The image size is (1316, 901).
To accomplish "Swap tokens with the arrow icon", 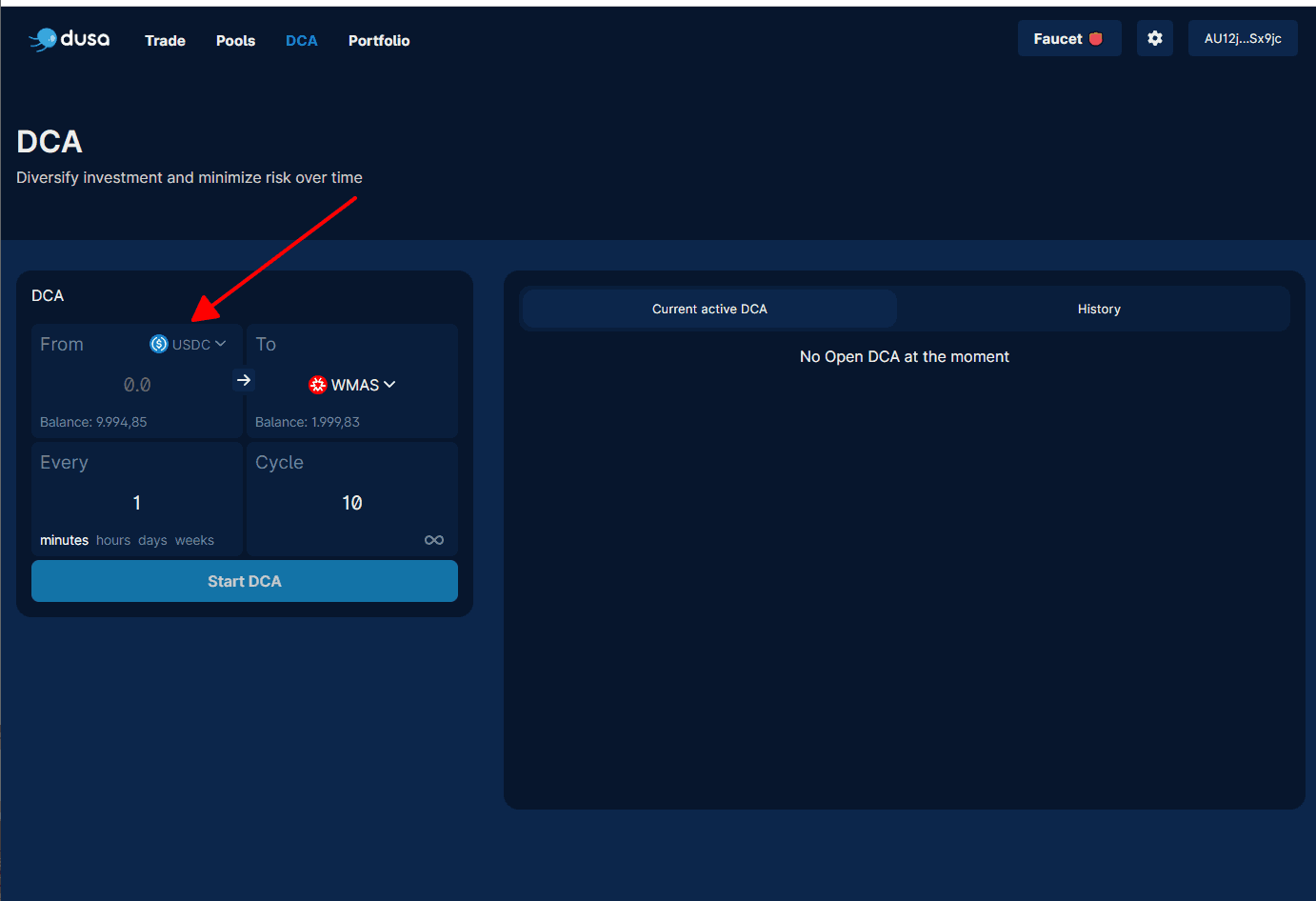I will tap(244, 380).
